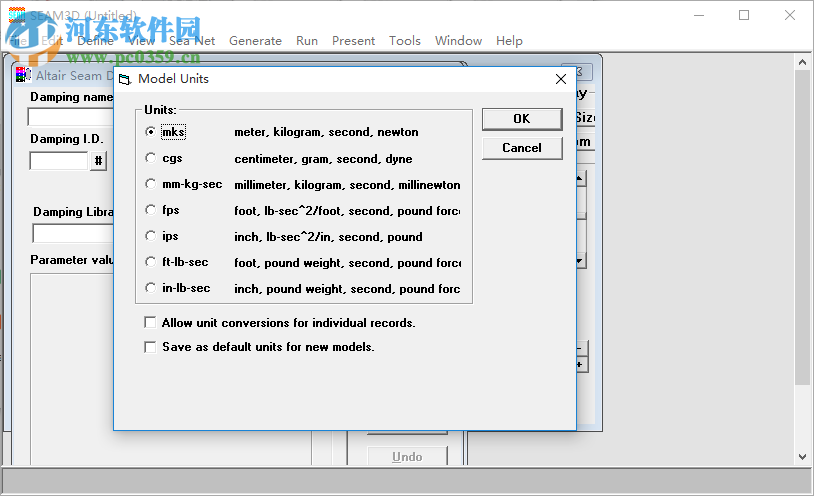Image resolution: width=814 pixels, height=496 pixels.
Task: Click the 'centimeter, gram, second, dyne' description
Action: pyautogui.click(x=323, y=159)
